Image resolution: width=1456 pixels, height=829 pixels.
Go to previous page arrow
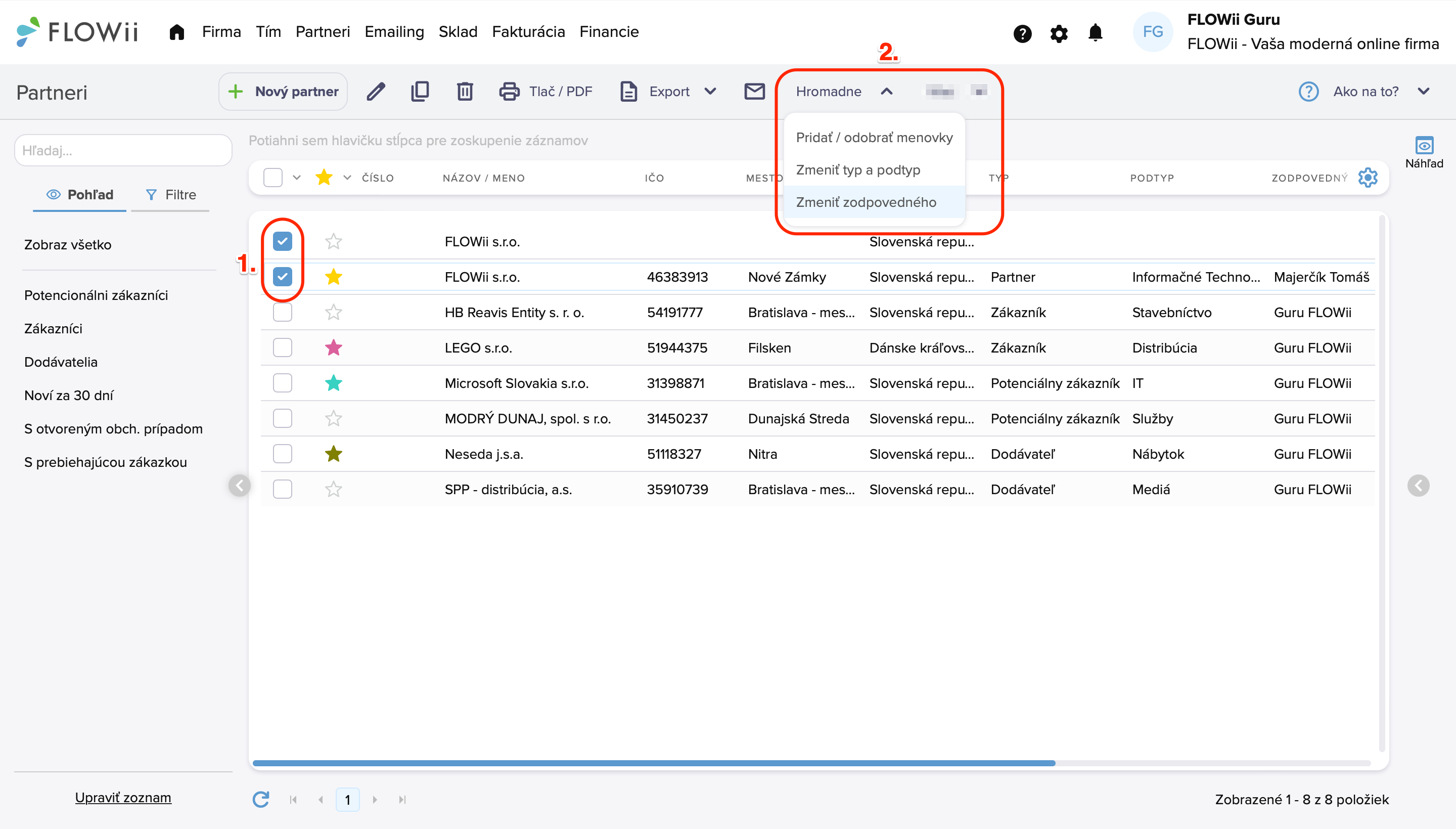point(321,800)
